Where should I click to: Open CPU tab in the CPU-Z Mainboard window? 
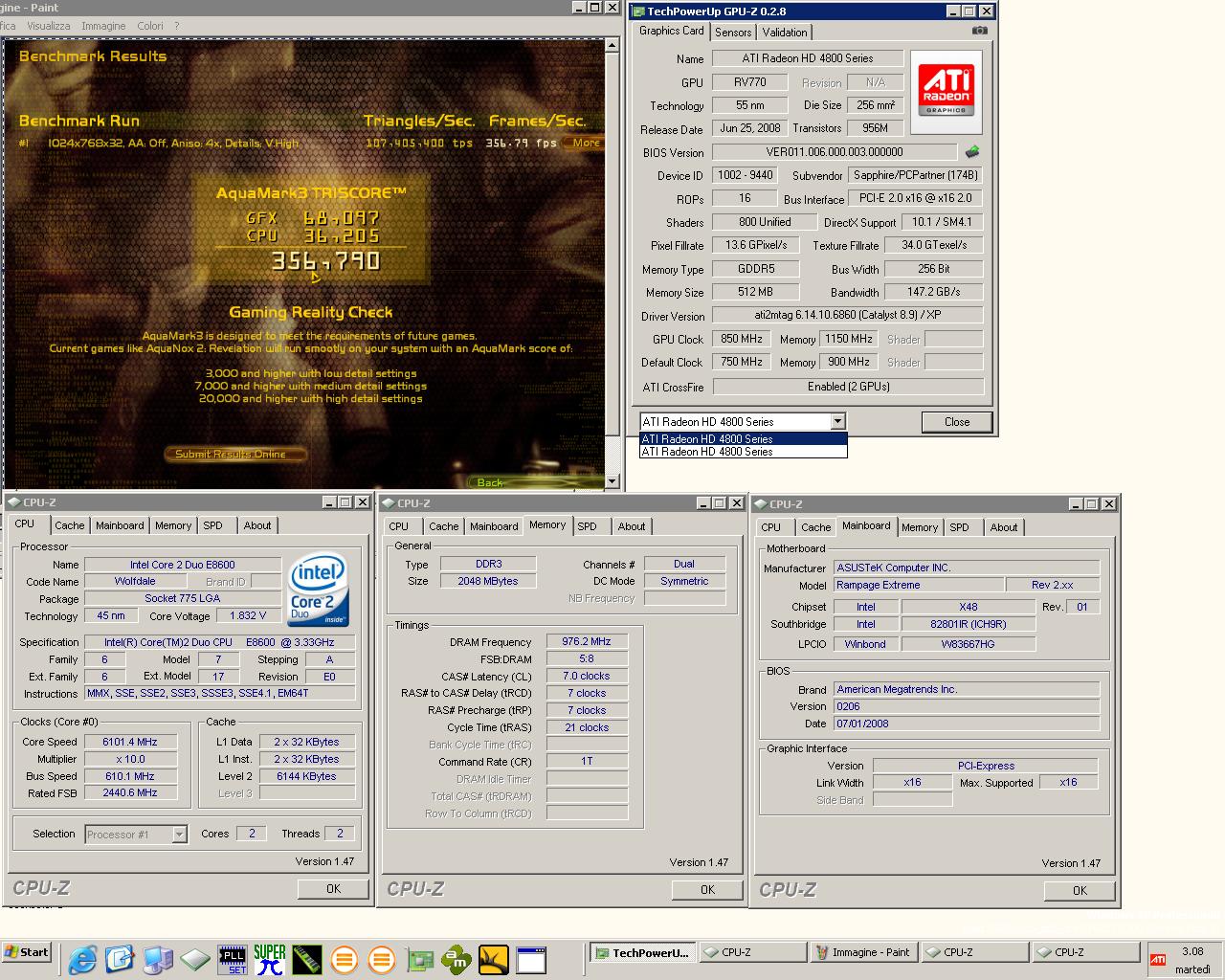point(771,527)
